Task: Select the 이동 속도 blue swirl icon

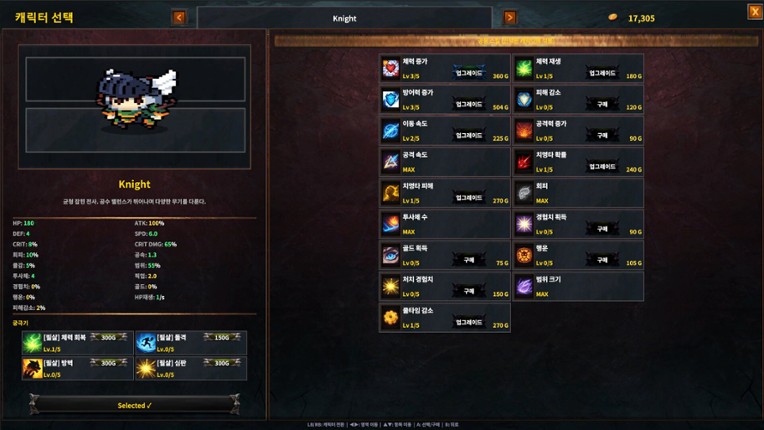Action: coord(391,131)
